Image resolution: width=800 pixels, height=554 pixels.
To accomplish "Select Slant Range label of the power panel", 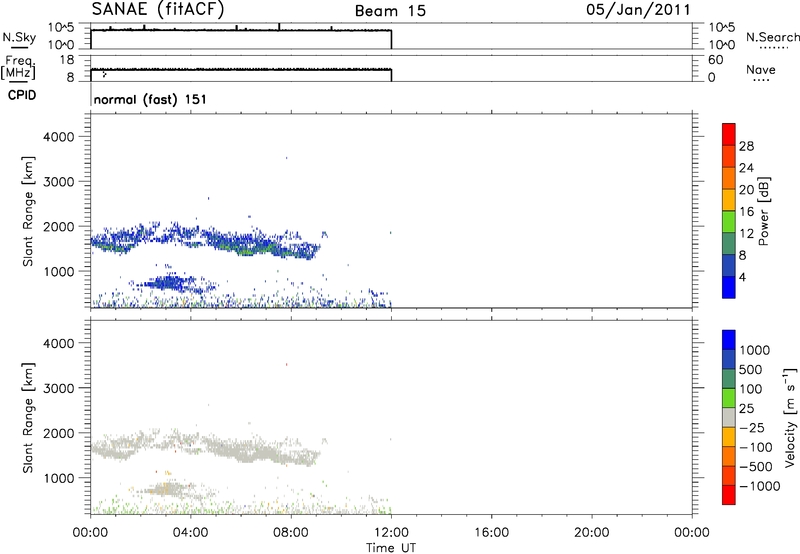I will click(28, 212).
